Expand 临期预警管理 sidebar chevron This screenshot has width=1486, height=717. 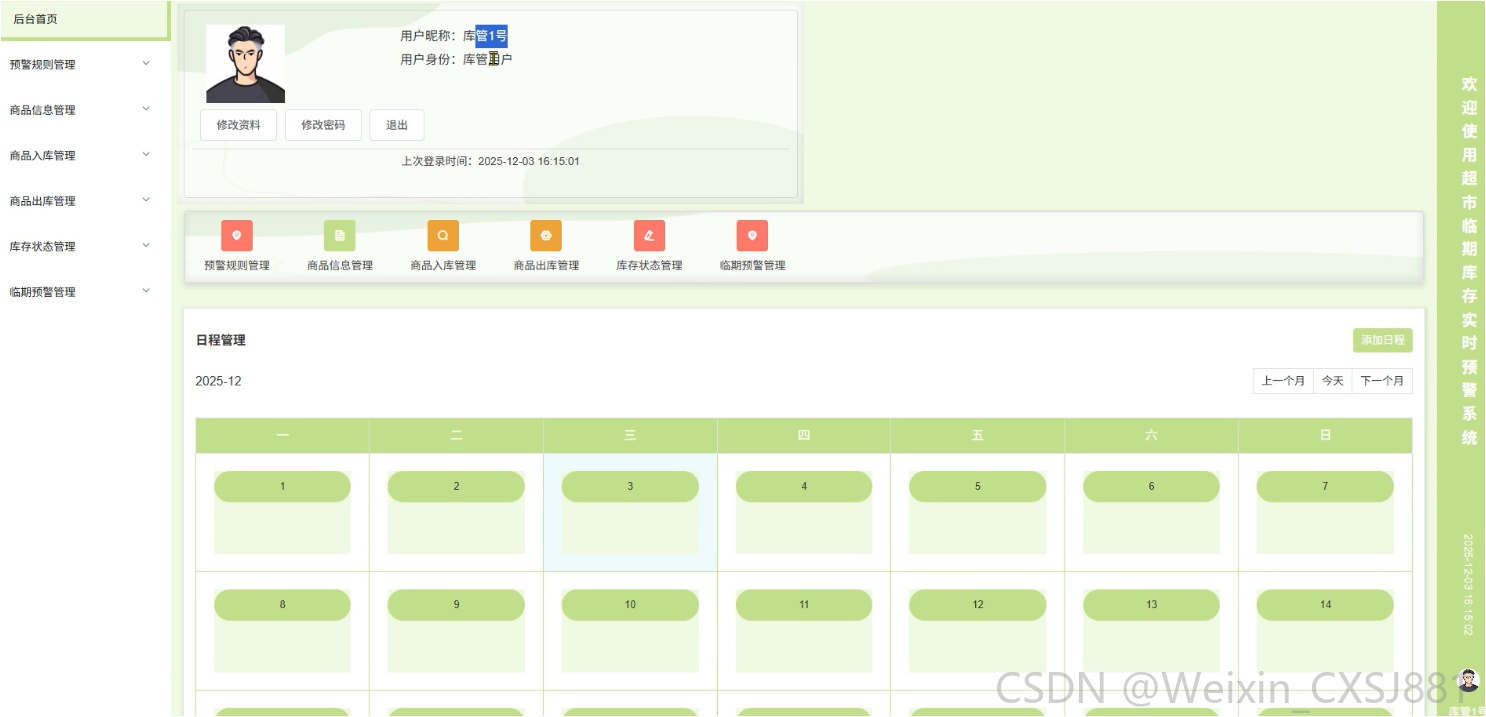[x=146, y=291]
